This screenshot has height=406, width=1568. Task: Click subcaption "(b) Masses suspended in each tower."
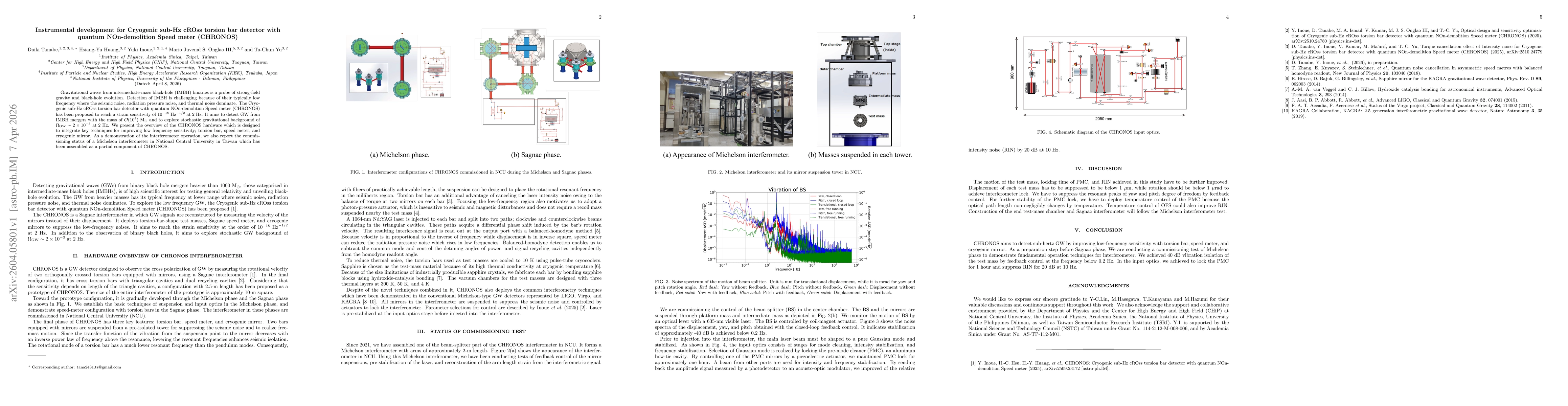point(860,155)
